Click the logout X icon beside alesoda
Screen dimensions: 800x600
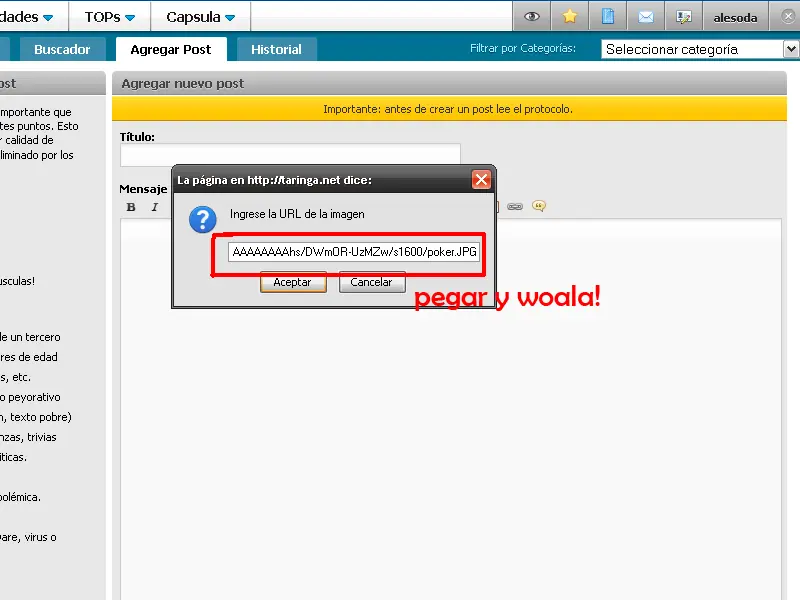(x=788, y=17)
